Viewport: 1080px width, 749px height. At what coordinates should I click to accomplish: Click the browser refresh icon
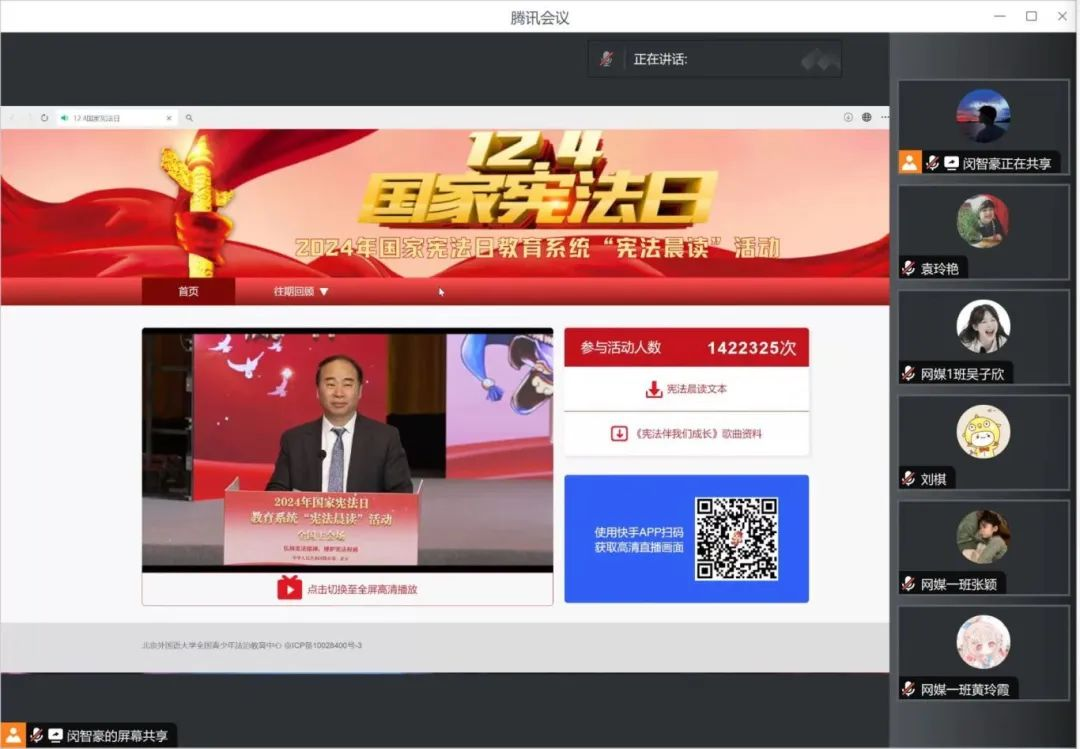point(44,118)
